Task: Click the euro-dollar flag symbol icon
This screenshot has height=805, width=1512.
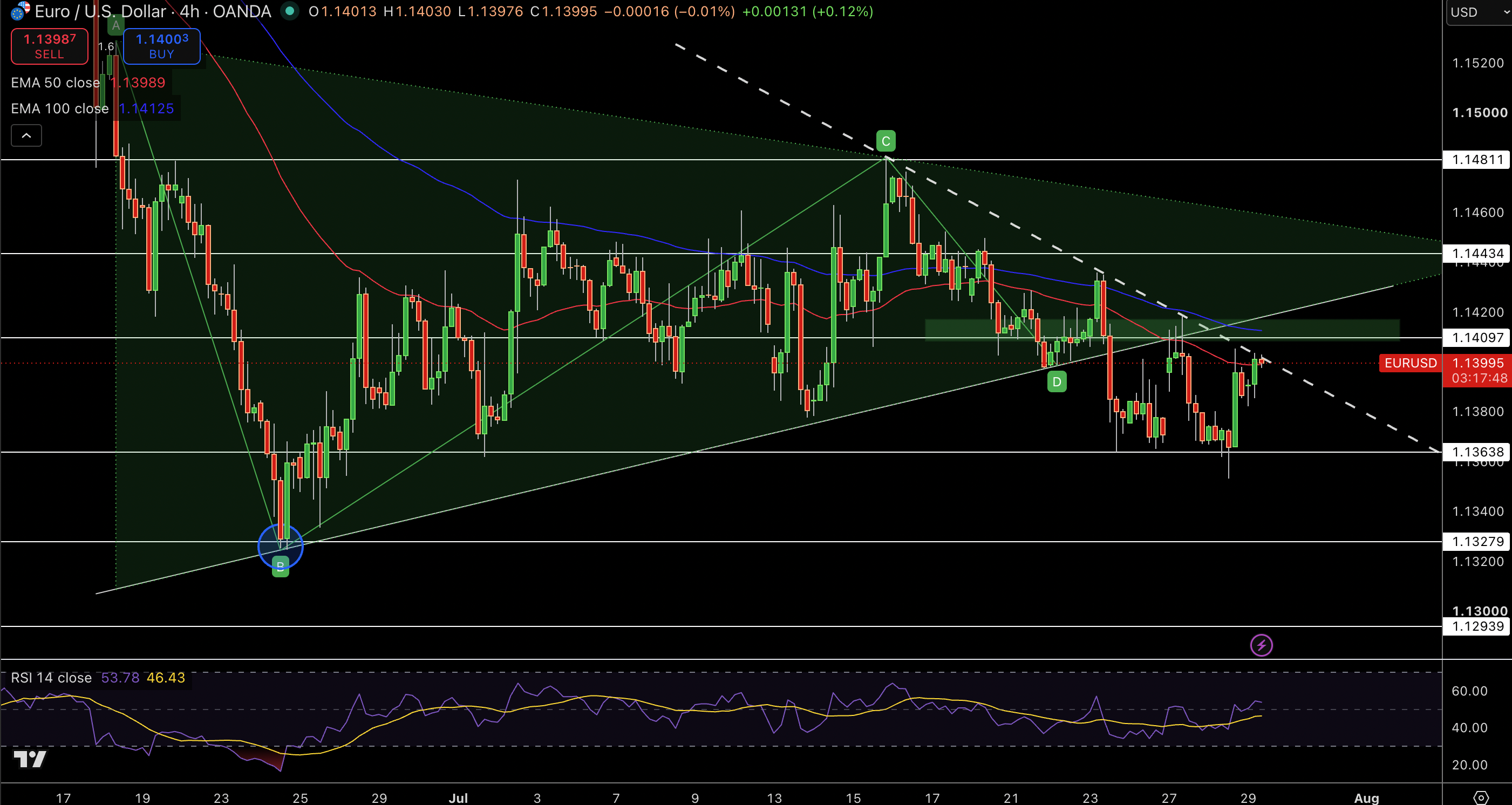Action: pos(20,11)
